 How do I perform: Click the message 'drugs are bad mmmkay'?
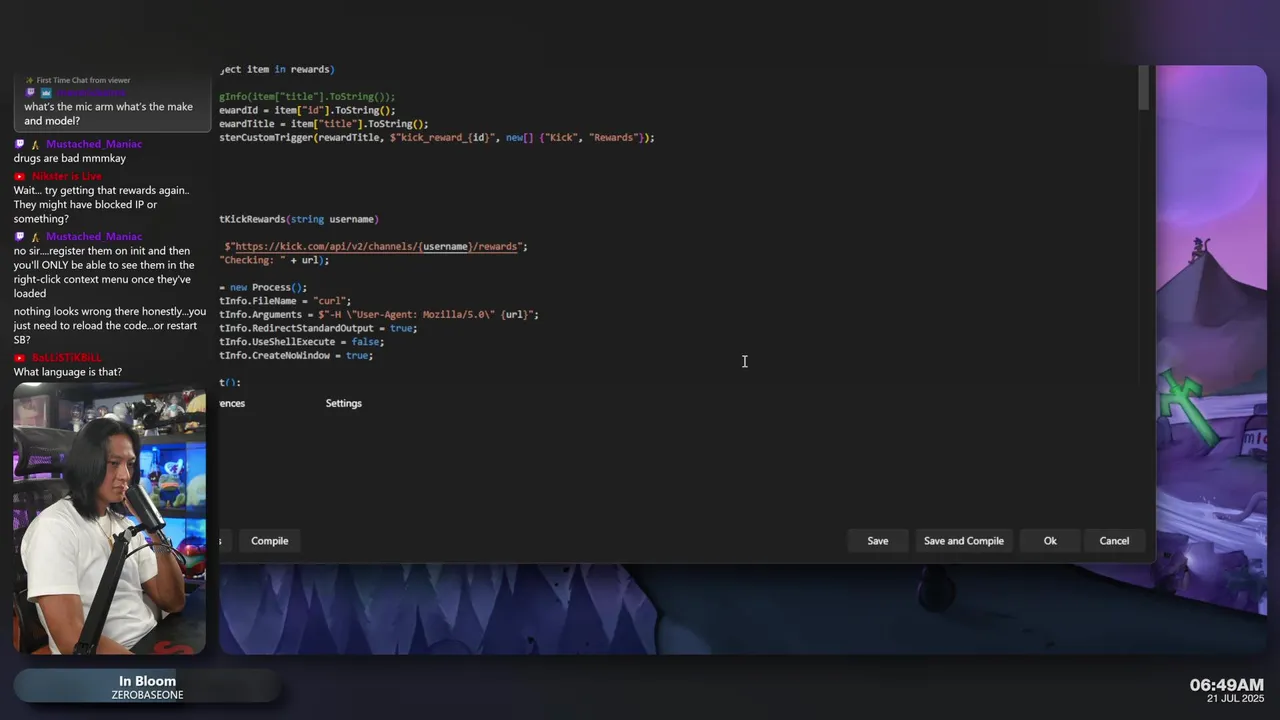(x=70, y=158)
